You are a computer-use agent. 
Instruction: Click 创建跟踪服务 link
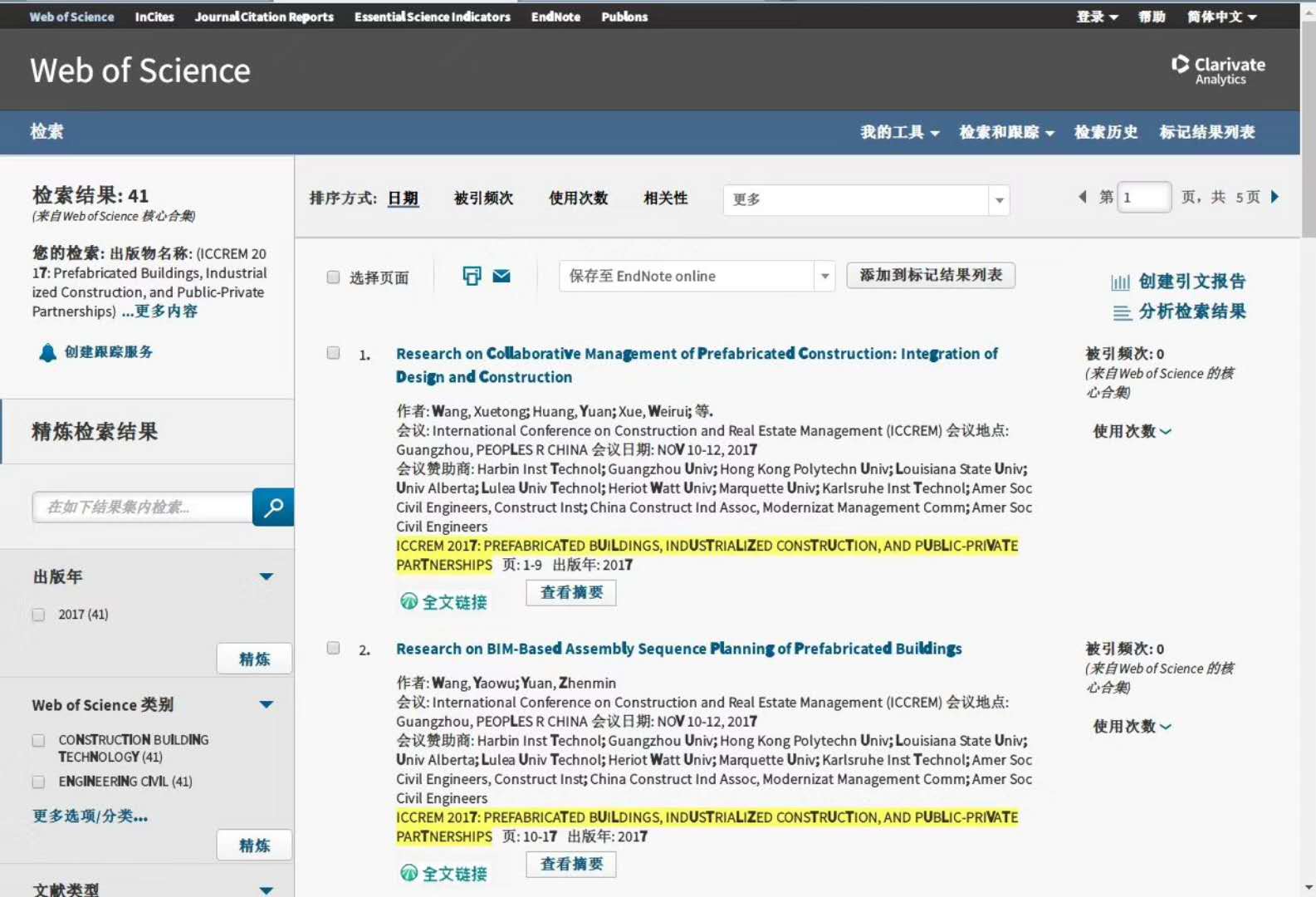tap(109, 351)
